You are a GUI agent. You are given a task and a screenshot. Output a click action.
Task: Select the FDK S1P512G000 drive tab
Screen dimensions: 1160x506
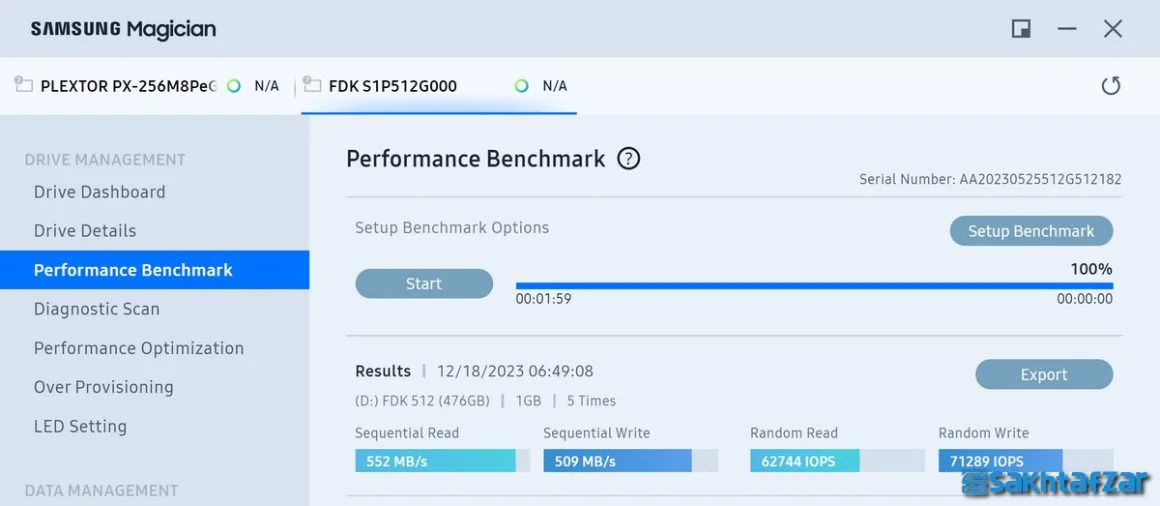coord(439,86)
